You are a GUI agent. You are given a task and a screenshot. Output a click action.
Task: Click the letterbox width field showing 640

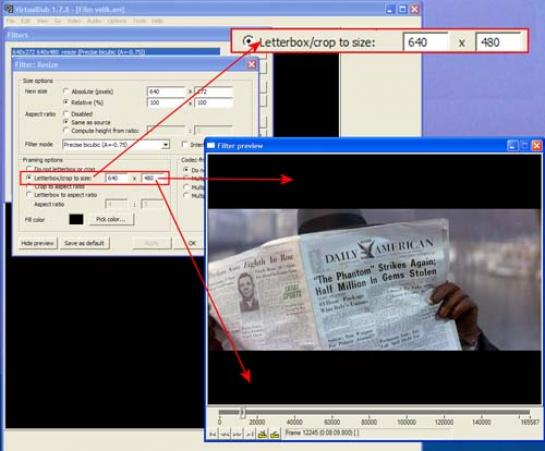[x=117, y=178]
